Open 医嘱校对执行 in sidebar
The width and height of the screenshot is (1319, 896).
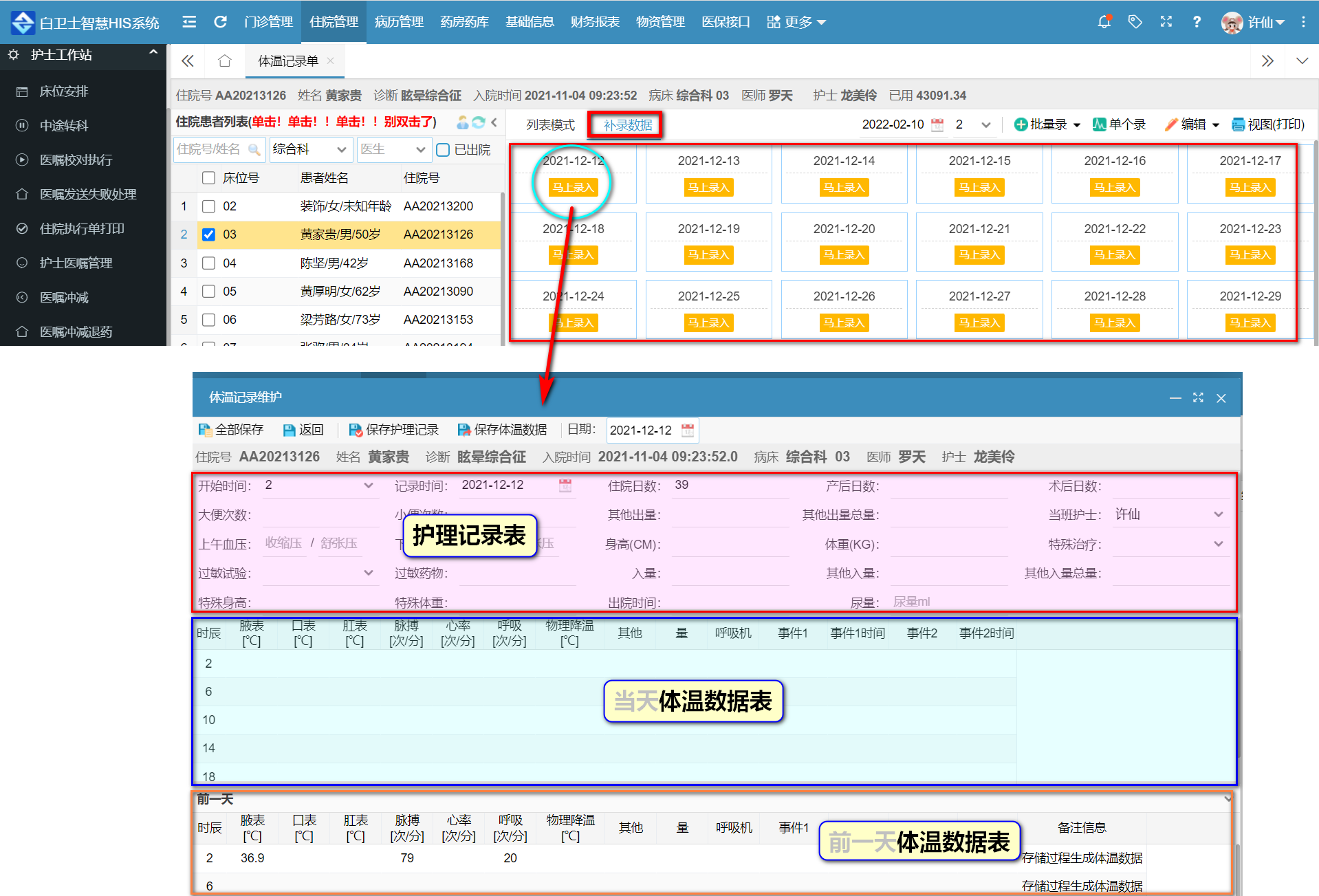click(76, 160)
